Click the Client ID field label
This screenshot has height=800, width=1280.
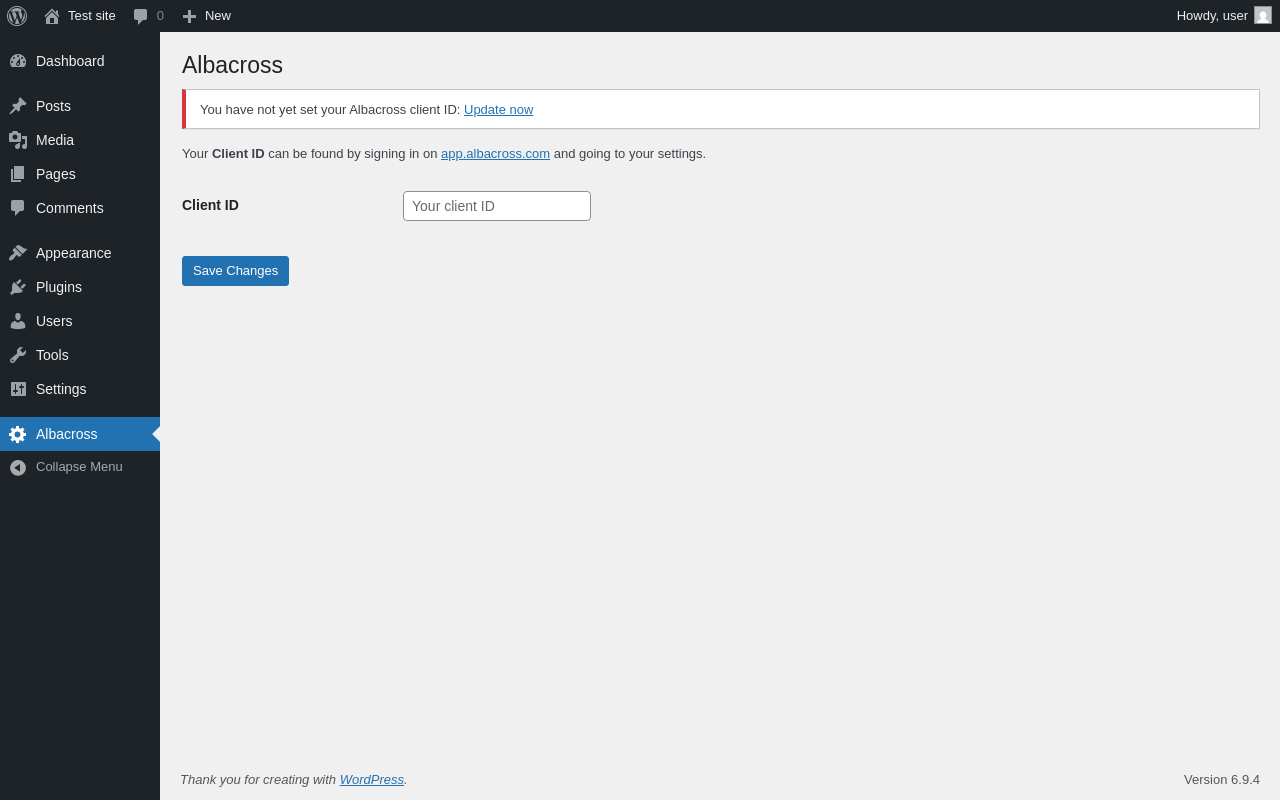[x=210, y=205]
